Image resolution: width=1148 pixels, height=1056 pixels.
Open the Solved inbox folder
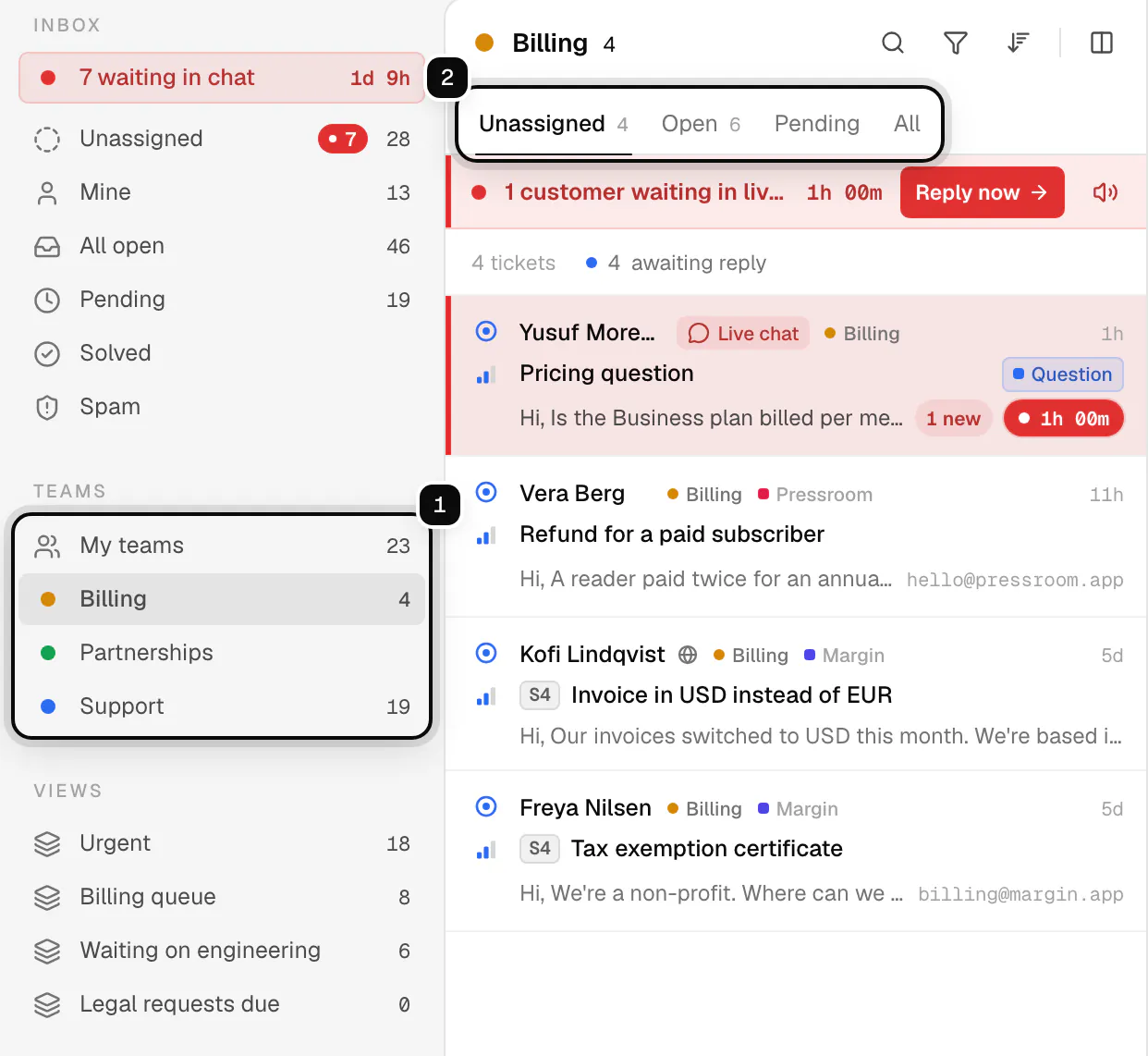pos(222,353)
